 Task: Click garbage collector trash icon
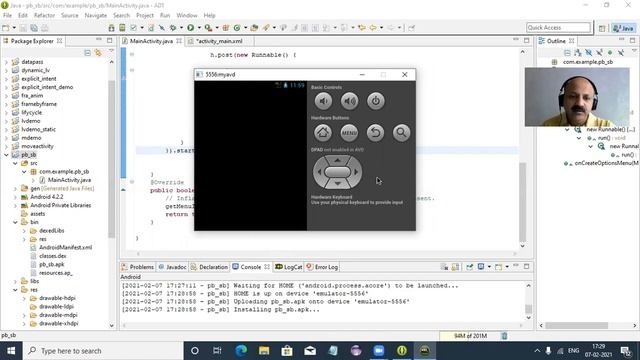tap(504, 336)
